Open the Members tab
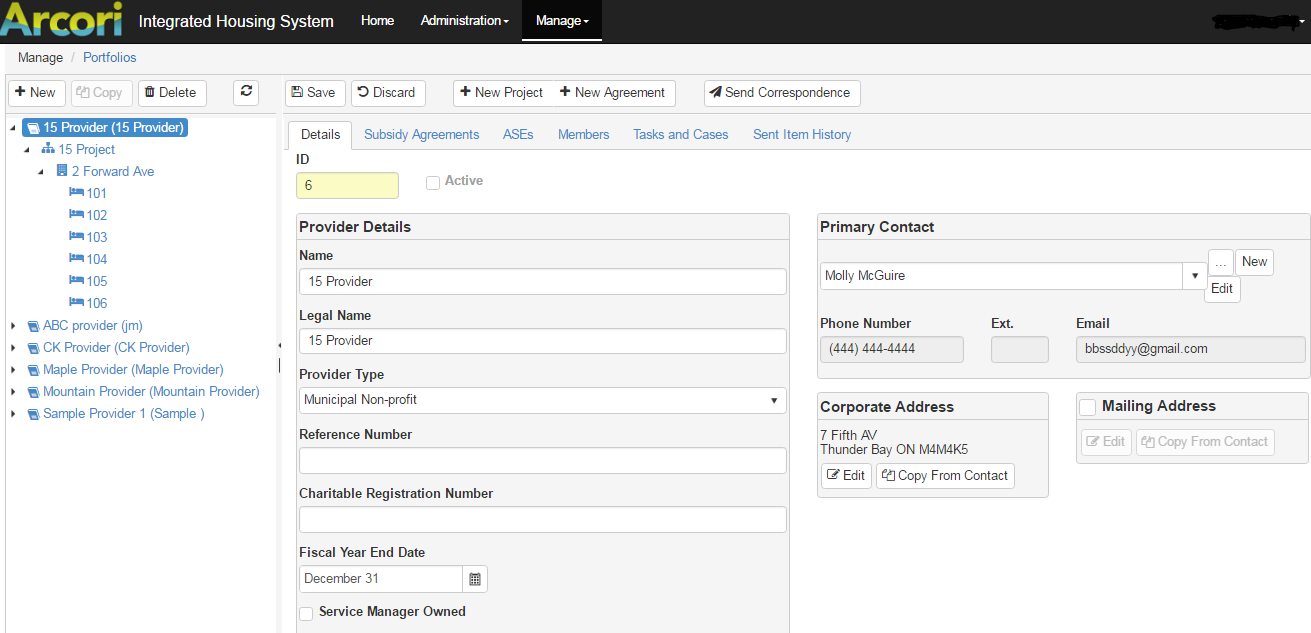 (x=583, y=134)
